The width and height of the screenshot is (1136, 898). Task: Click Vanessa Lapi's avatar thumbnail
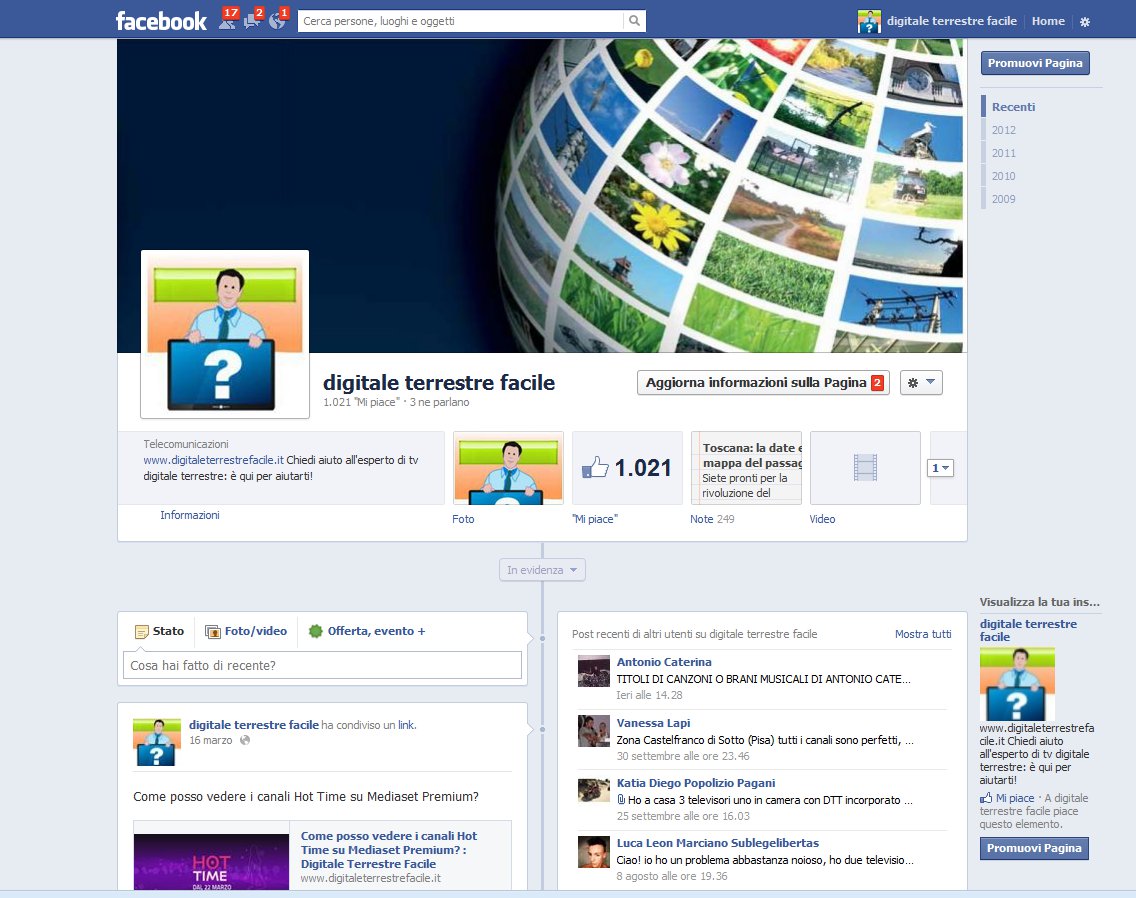[x=593, y=731]
